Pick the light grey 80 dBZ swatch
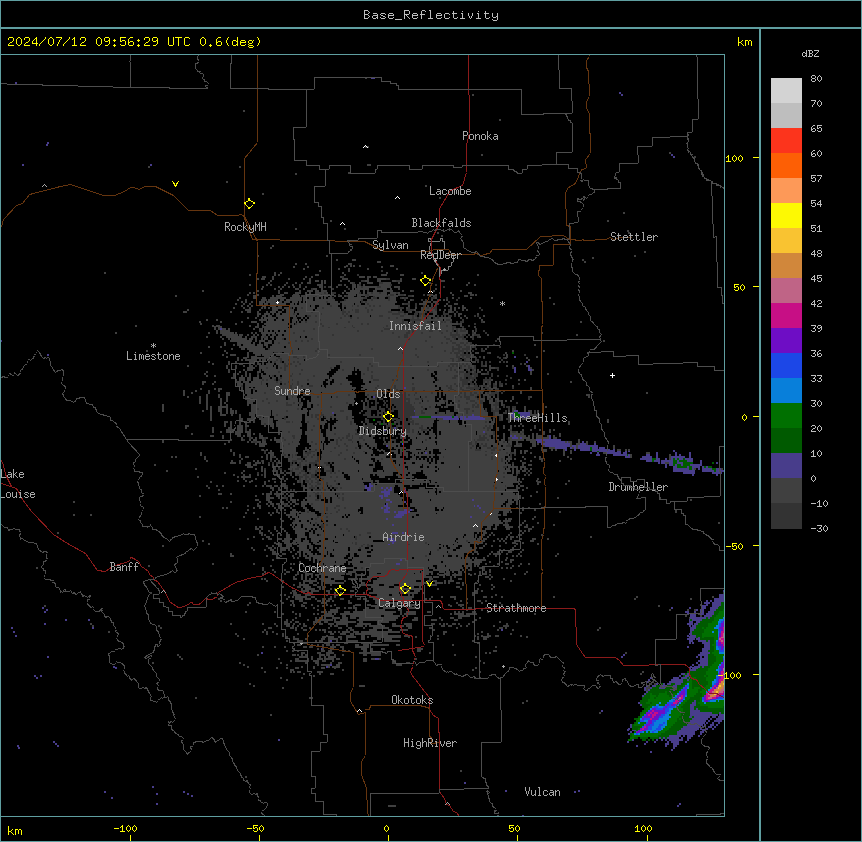The image size is (862, 842). pyautogui.click(x=786, y=90)
